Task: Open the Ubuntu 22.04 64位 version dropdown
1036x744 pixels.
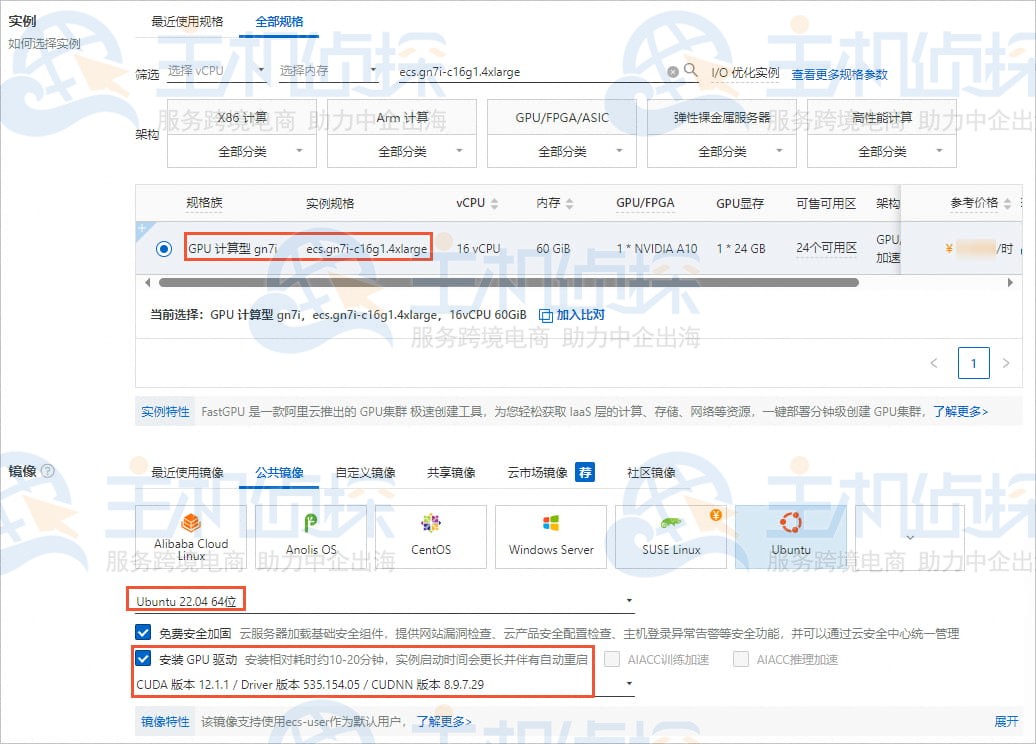Action: [x=628, y=600]
